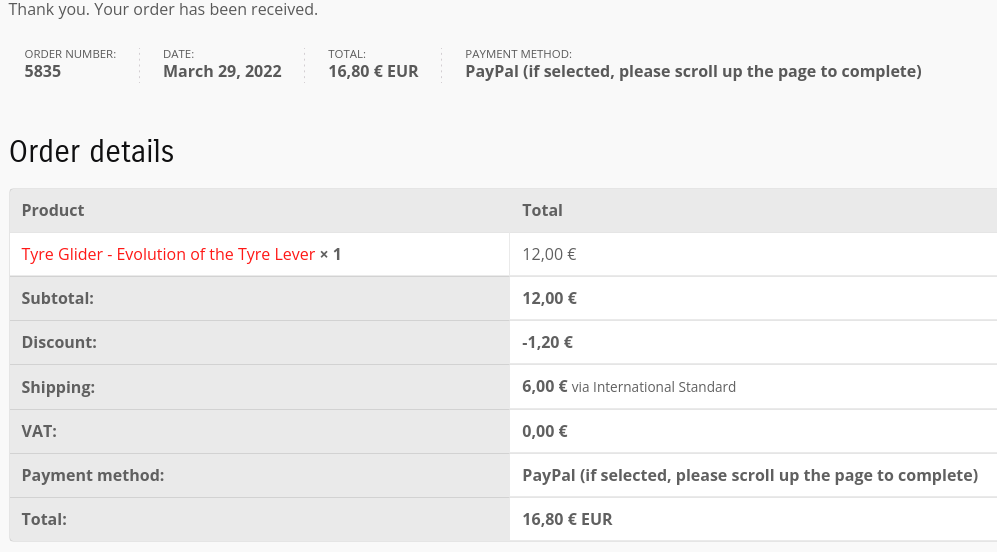Select the order number 5835
This screenshot has height=552, width=997.
(43, 71)
